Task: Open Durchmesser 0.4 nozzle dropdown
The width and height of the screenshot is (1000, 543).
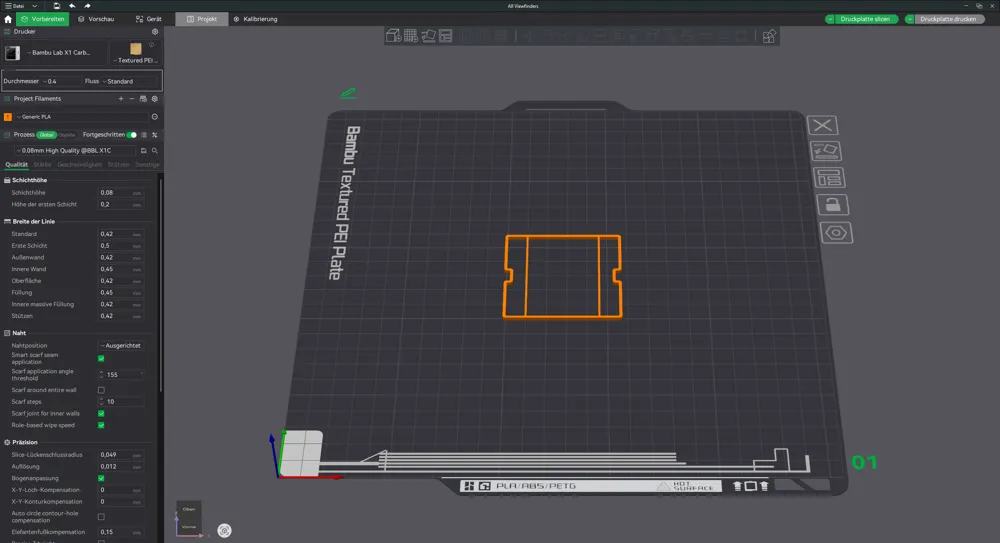Action: tap(61, 81)
